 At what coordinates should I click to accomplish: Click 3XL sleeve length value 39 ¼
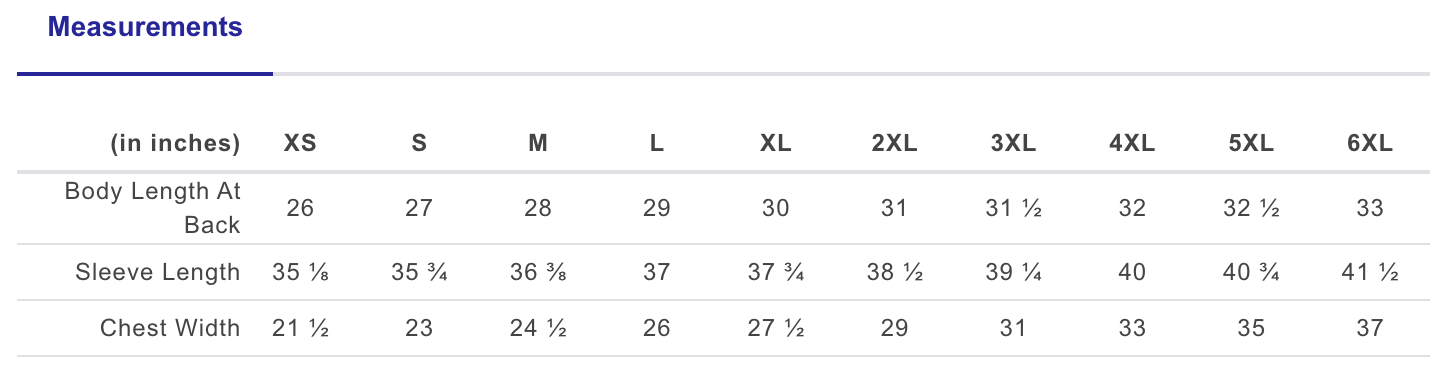[1013, 272]
